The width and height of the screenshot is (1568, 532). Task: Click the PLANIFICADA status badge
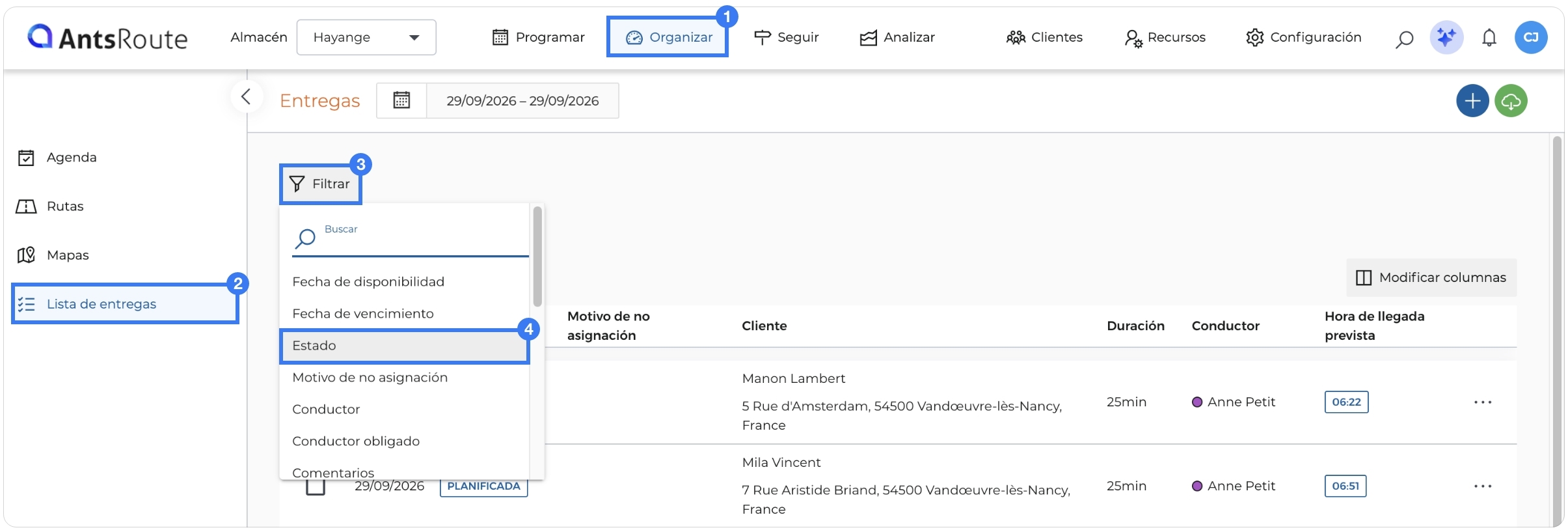pyautogui.click(x=483, y=486)
